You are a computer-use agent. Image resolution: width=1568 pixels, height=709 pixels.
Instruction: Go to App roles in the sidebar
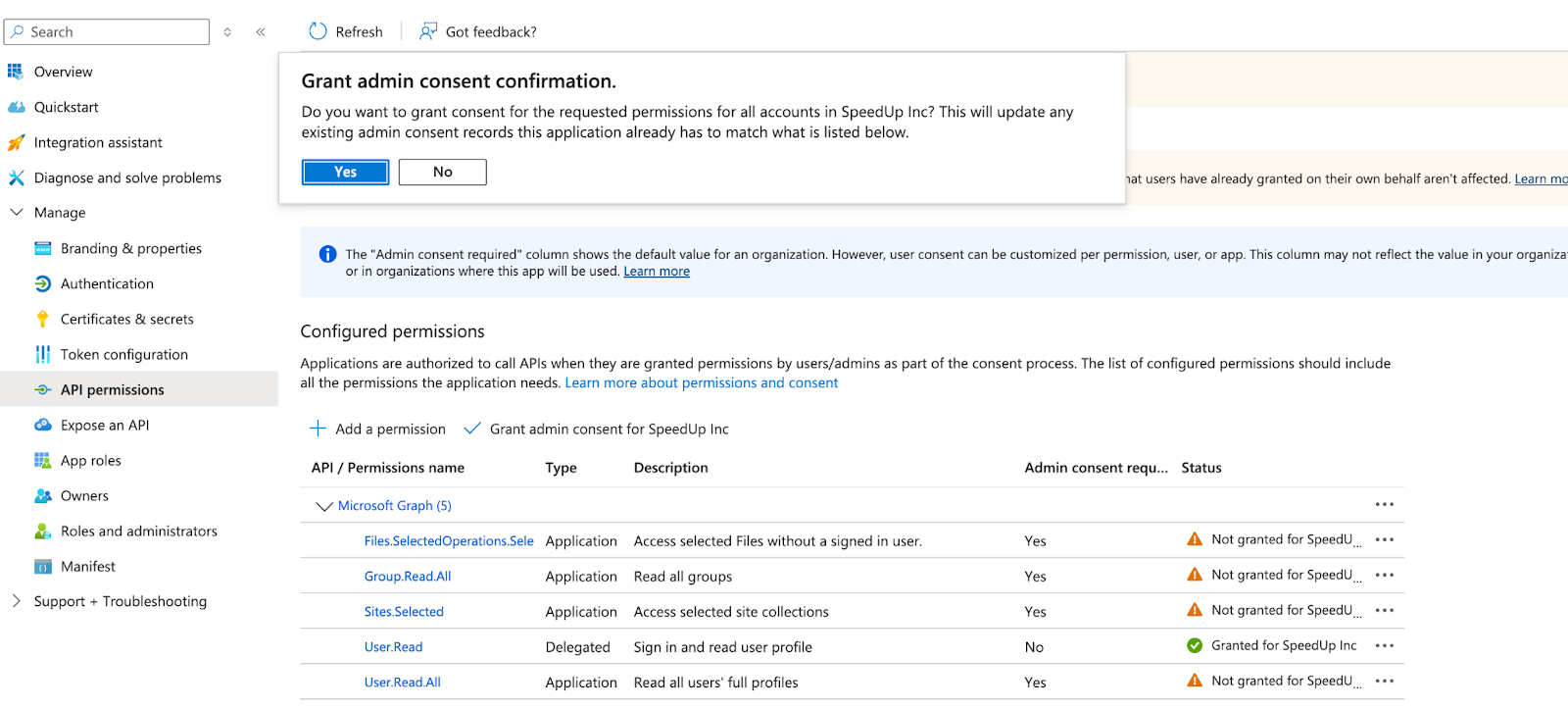pos(91,460)
